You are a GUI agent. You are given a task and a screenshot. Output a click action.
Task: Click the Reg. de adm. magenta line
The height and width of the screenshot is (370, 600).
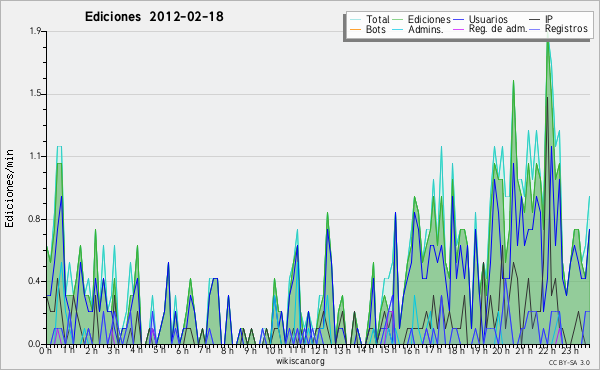458,29
